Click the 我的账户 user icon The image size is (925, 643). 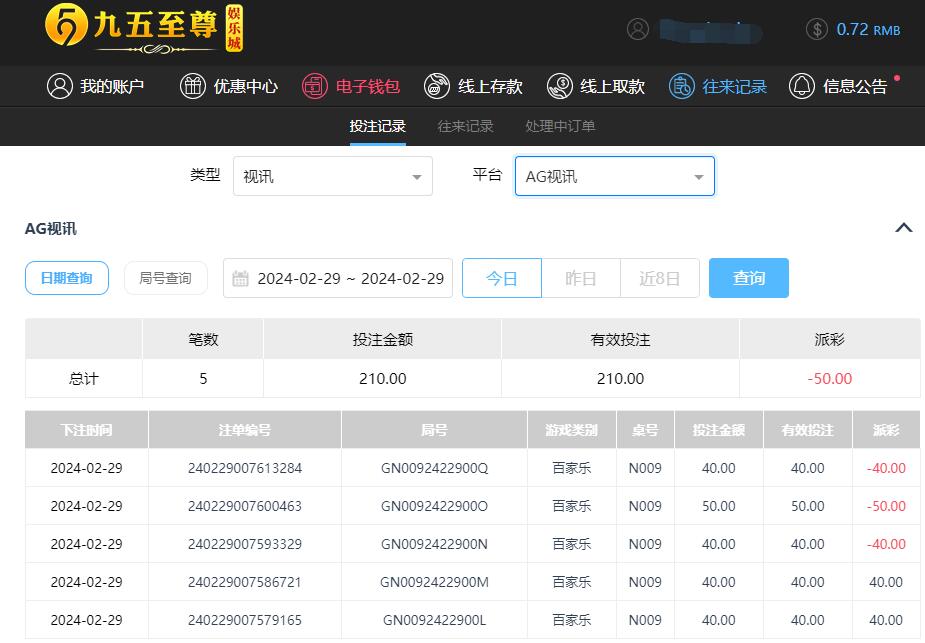[59, 86]
